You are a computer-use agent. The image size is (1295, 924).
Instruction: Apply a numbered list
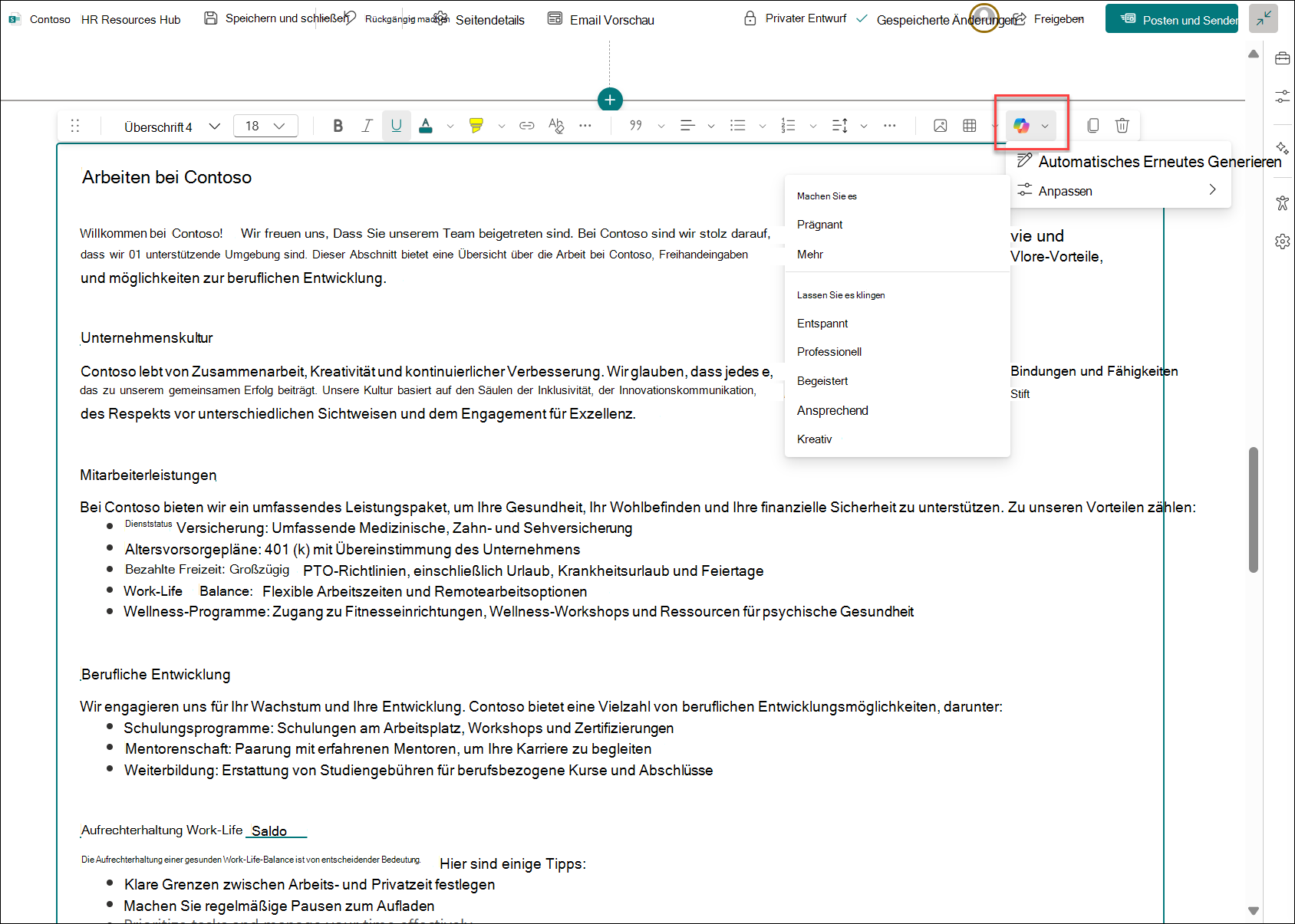pyautogui.click(x=788, y=126)
